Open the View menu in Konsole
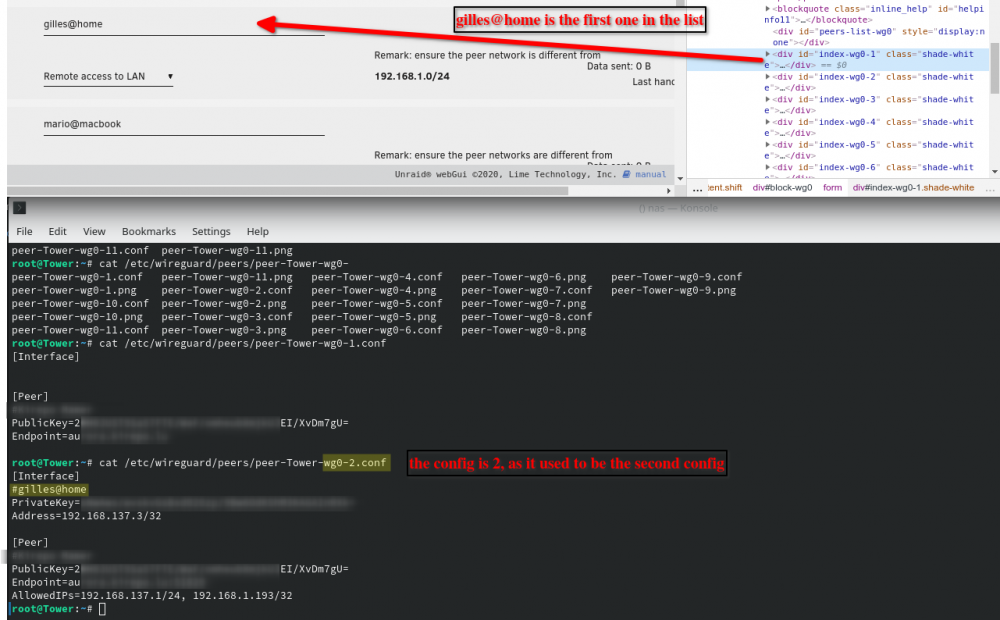This screenshot has height=620, width=1000. click(94, 232)
